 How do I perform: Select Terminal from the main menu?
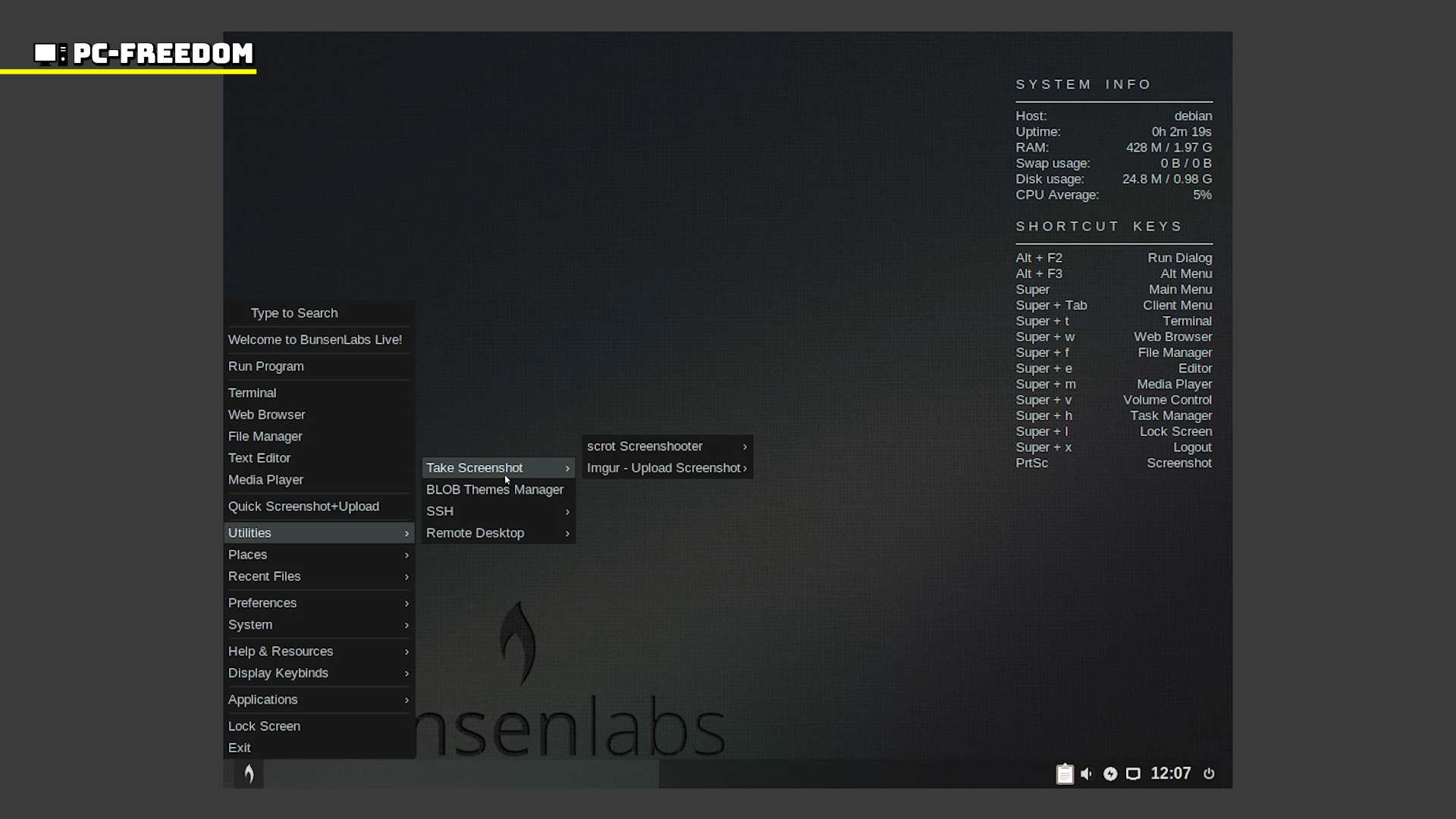(x=253, y=393)
